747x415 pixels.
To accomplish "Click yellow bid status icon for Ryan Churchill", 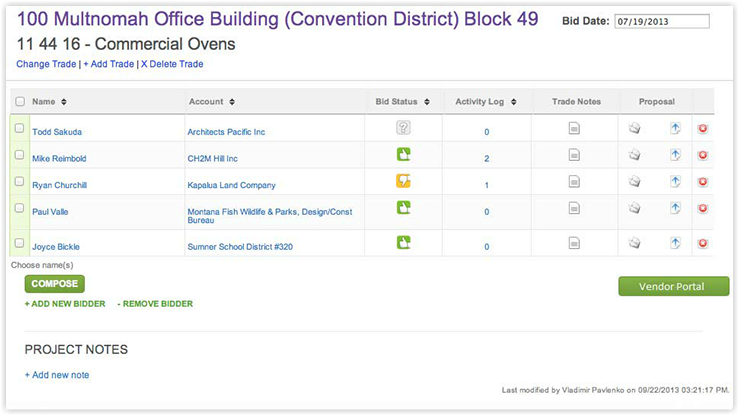I will pos(403,181).
